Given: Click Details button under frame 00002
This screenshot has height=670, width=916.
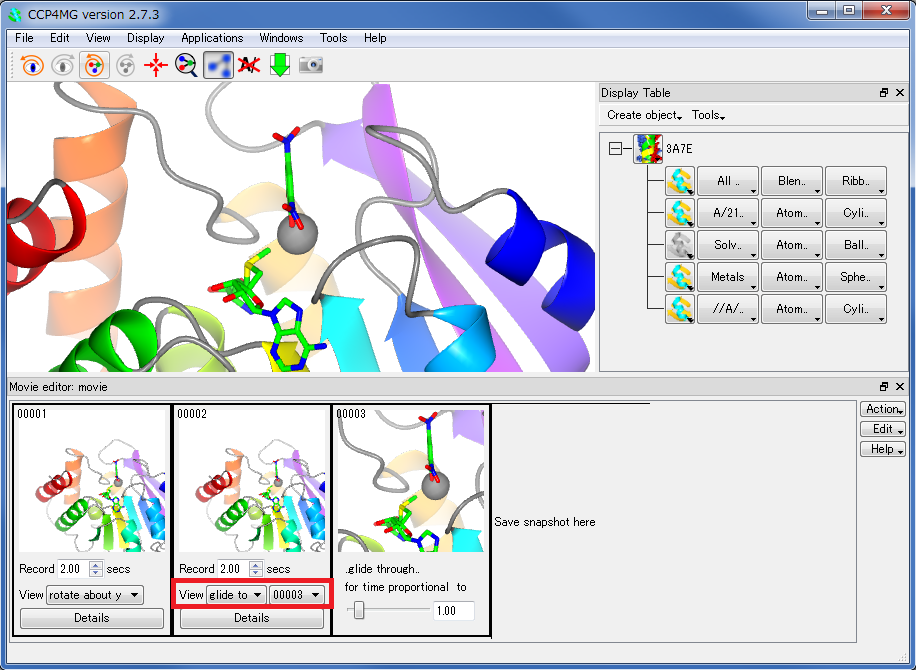Looking at the screenshot, I should coord(251,618).
